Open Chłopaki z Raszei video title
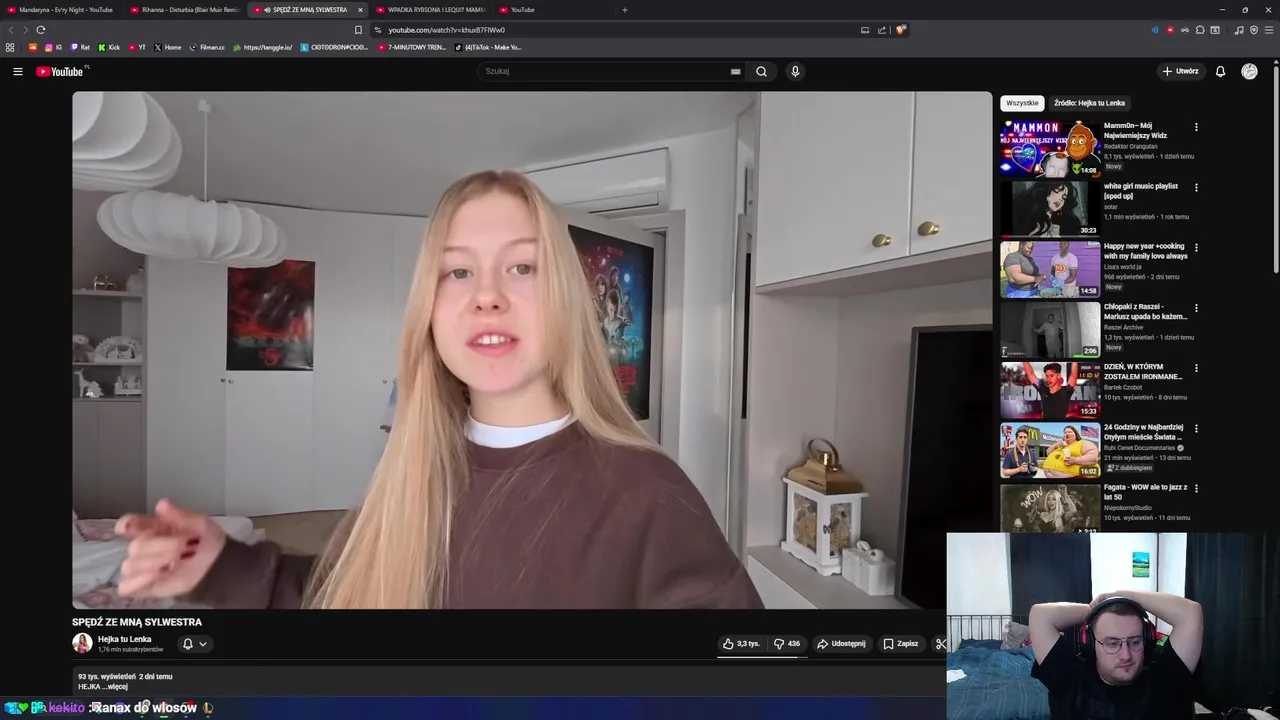Viewport: 1280px width, 720px height. click(x=1145, y=312)
